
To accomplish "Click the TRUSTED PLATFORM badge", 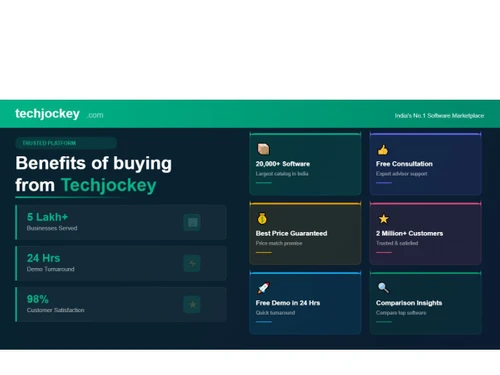I will (66, 143).
